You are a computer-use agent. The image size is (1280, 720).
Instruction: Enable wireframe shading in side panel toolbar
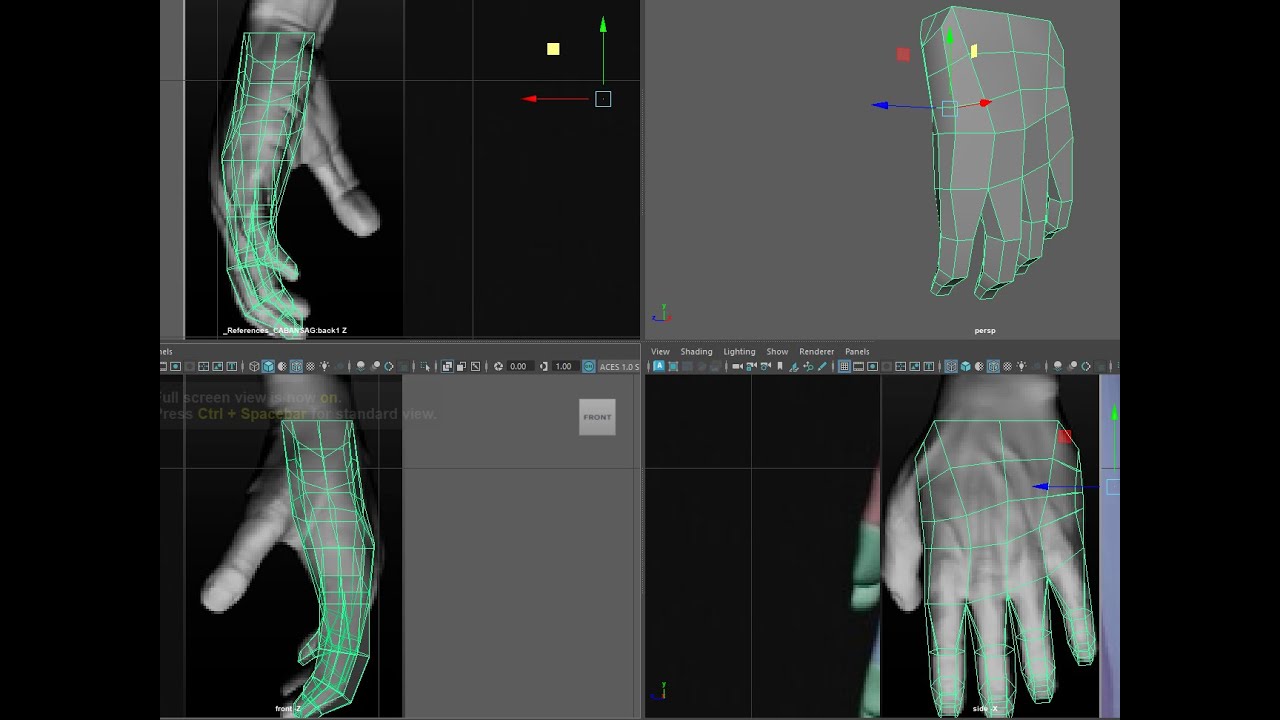pyautogui.click(x=951, y=366)
